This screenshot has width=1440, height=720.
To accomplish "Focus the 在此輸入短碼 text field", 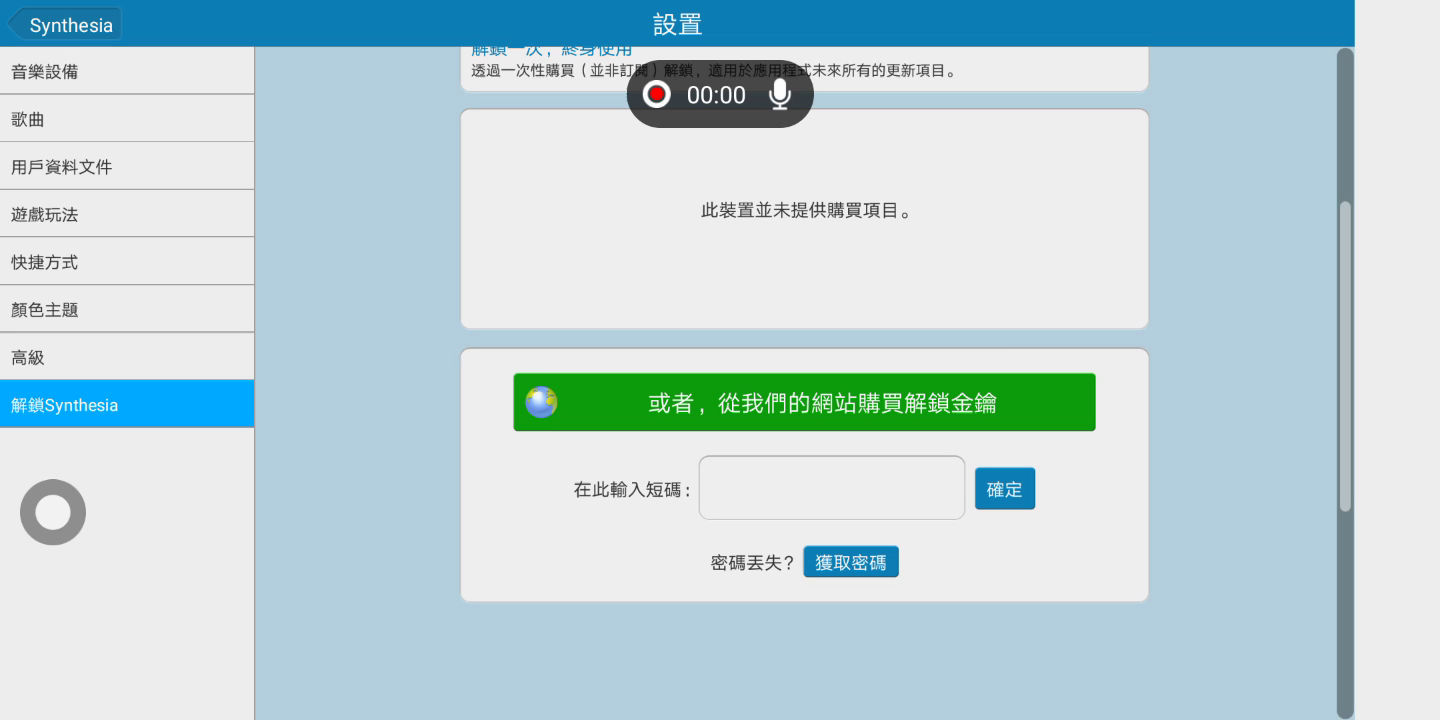I will pyautogui.click(x=831, y=488).
